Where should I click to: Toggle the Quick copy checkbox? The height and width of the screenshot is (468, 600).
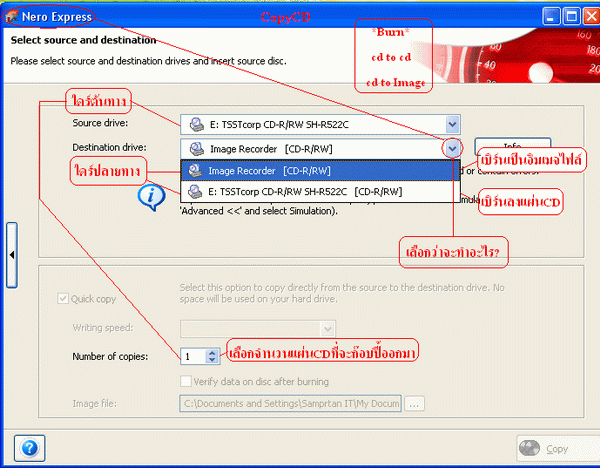tap(63, 298)
